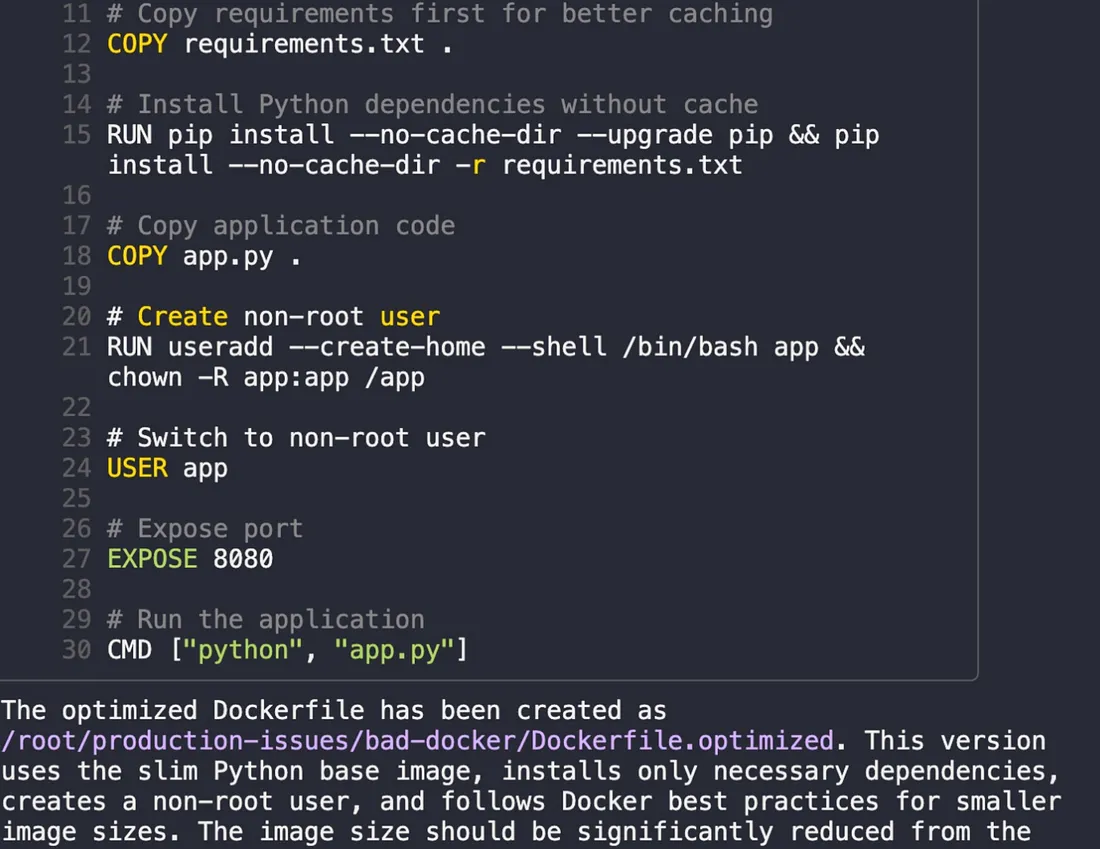The width and height of the screenshot is (1100, 849).
Task: Open the /root/production-issues/bad-docker/Dockerfile.optimized path link
Action: coord(417,741)
